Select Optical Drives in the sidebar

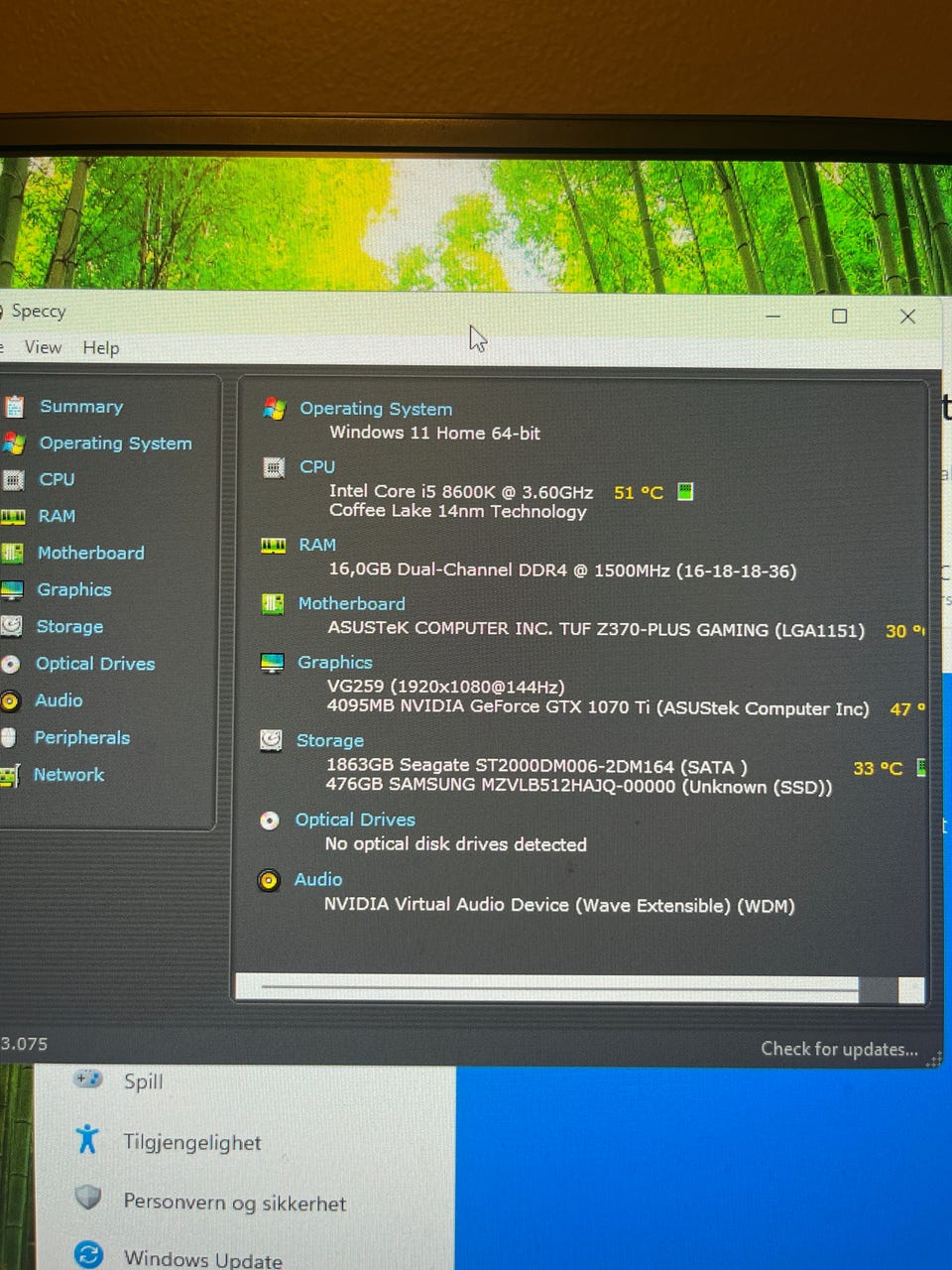pyautogui.click(x=95, y=664)
